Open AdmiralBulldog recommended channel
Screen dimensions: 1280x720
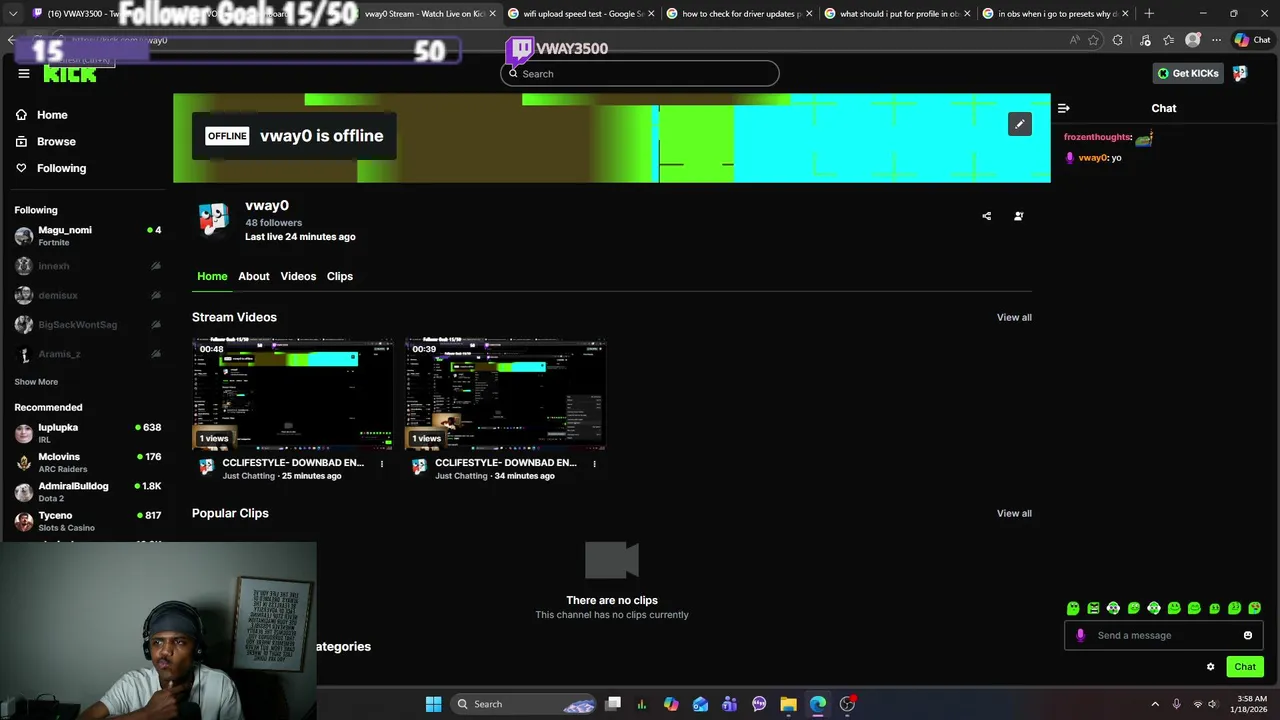pyautogui.click(x=88, y=492)
